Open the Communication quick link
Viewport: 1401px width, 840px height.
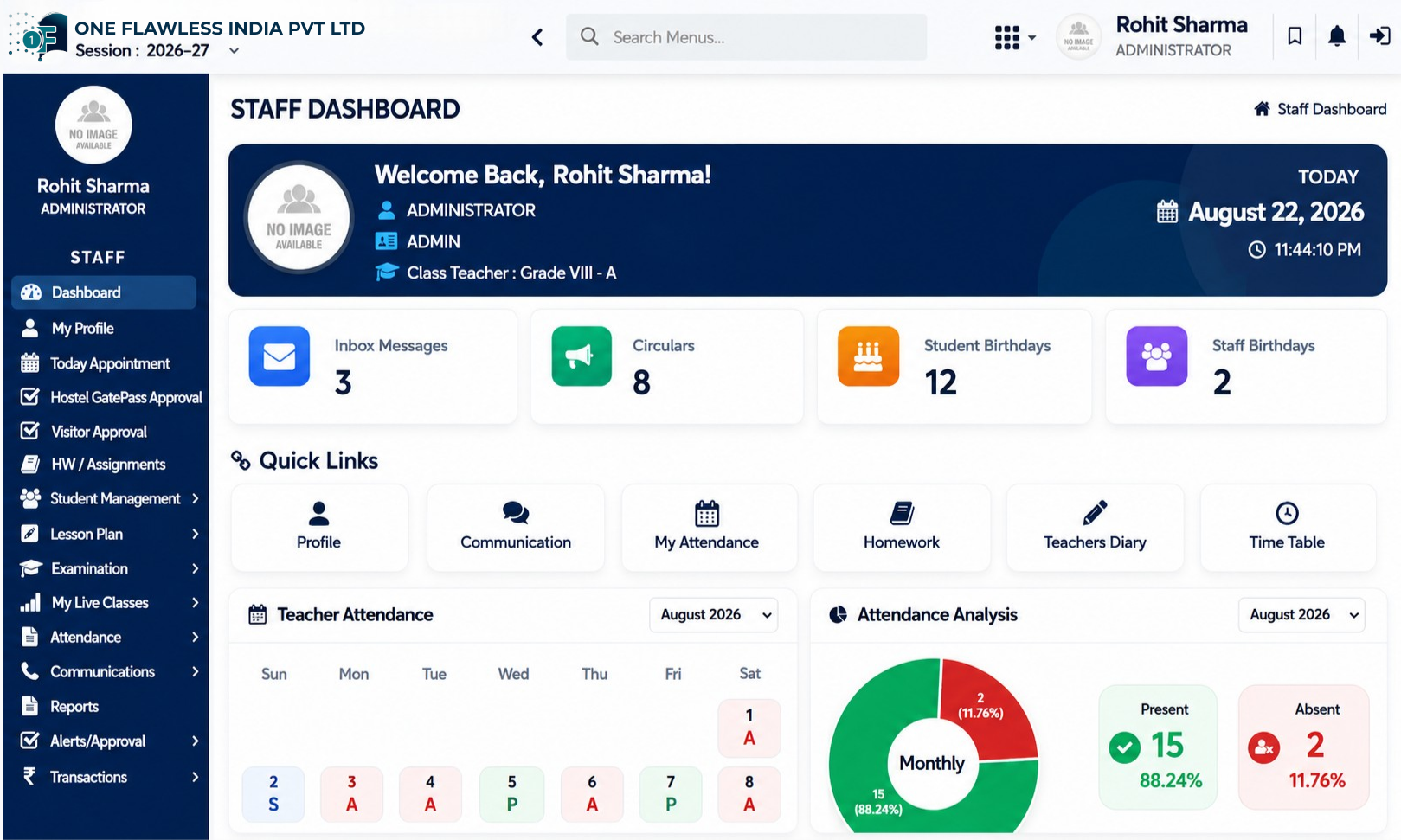point(516,527)
